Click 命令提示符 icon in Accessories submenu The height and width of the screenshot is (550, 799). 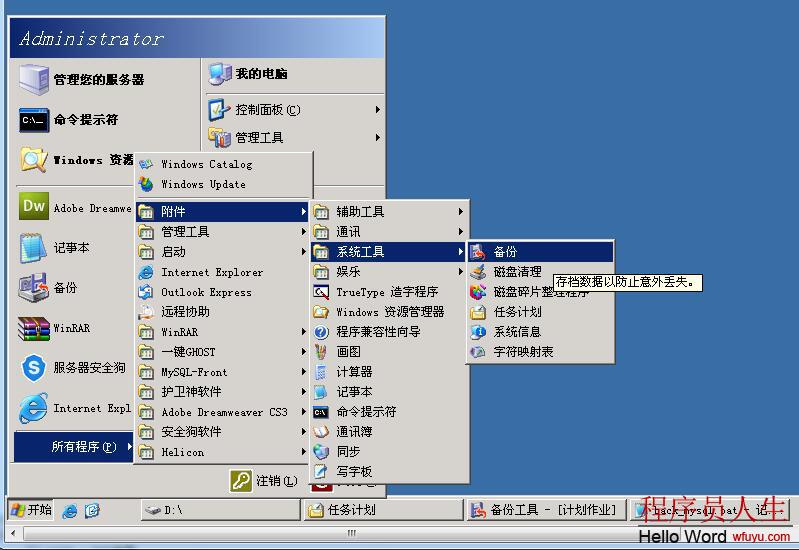click(321, 412)
